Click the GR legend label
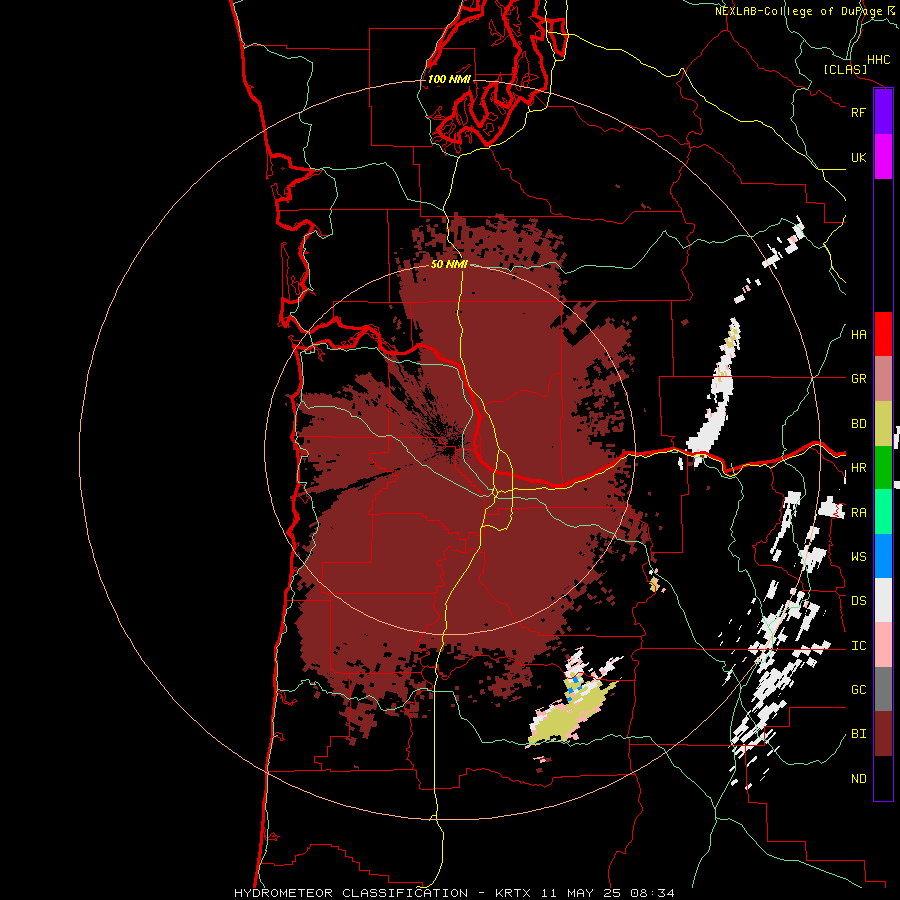The image size is (900, 900). [x=858, y=379]
